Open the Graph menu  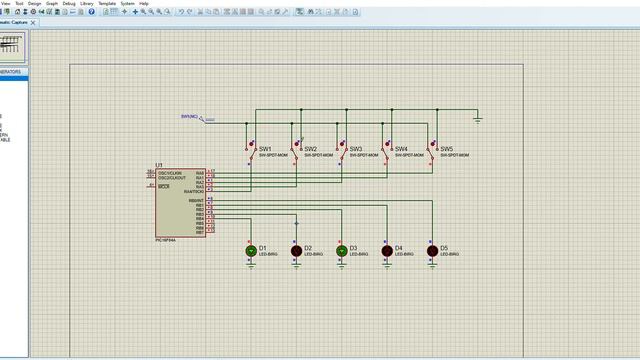[x=51, y=3]
